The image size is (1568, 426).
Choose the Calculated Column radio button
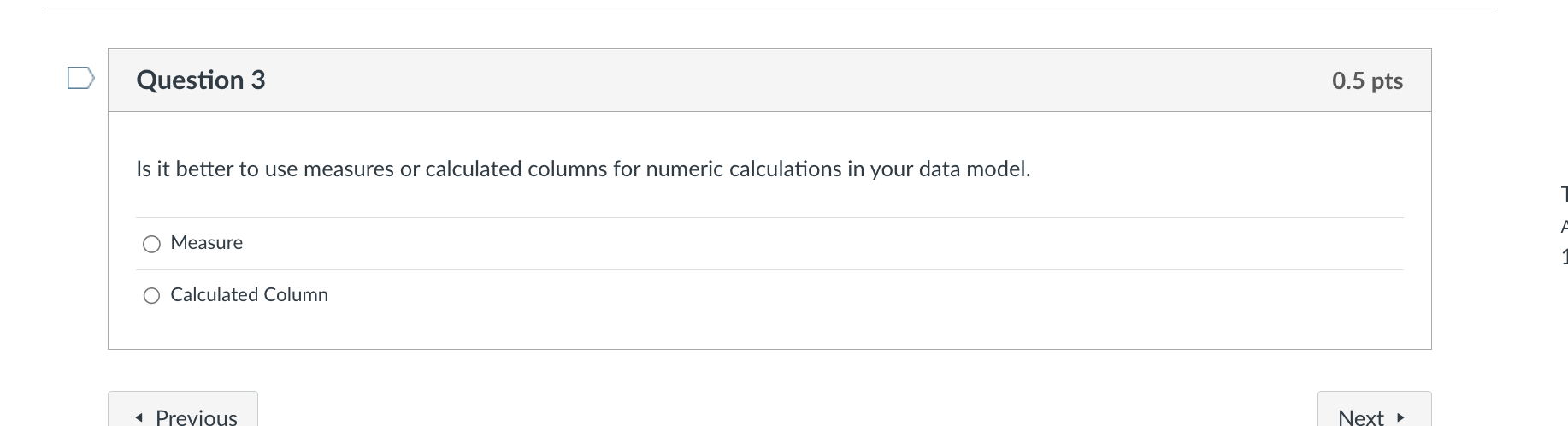tap(151, 296)
